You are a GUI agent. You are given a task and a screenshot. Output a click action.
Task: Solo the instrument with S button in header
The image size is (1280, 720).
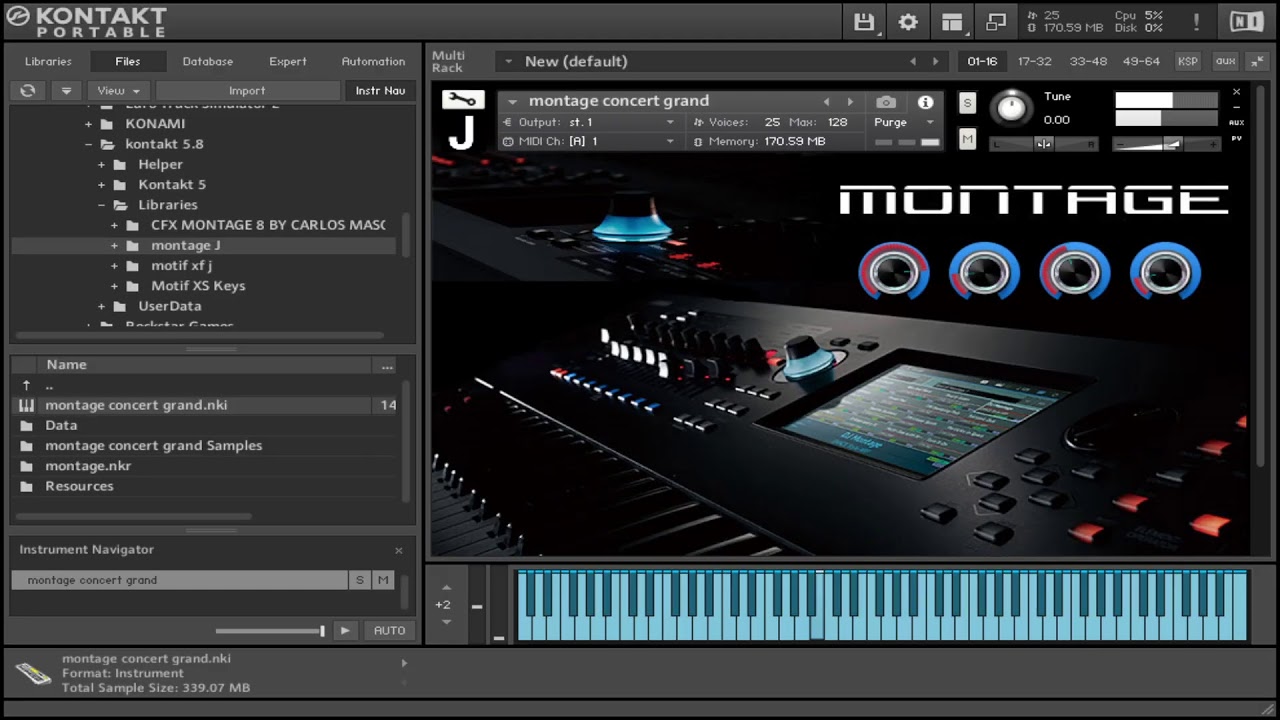coord(967,103)
